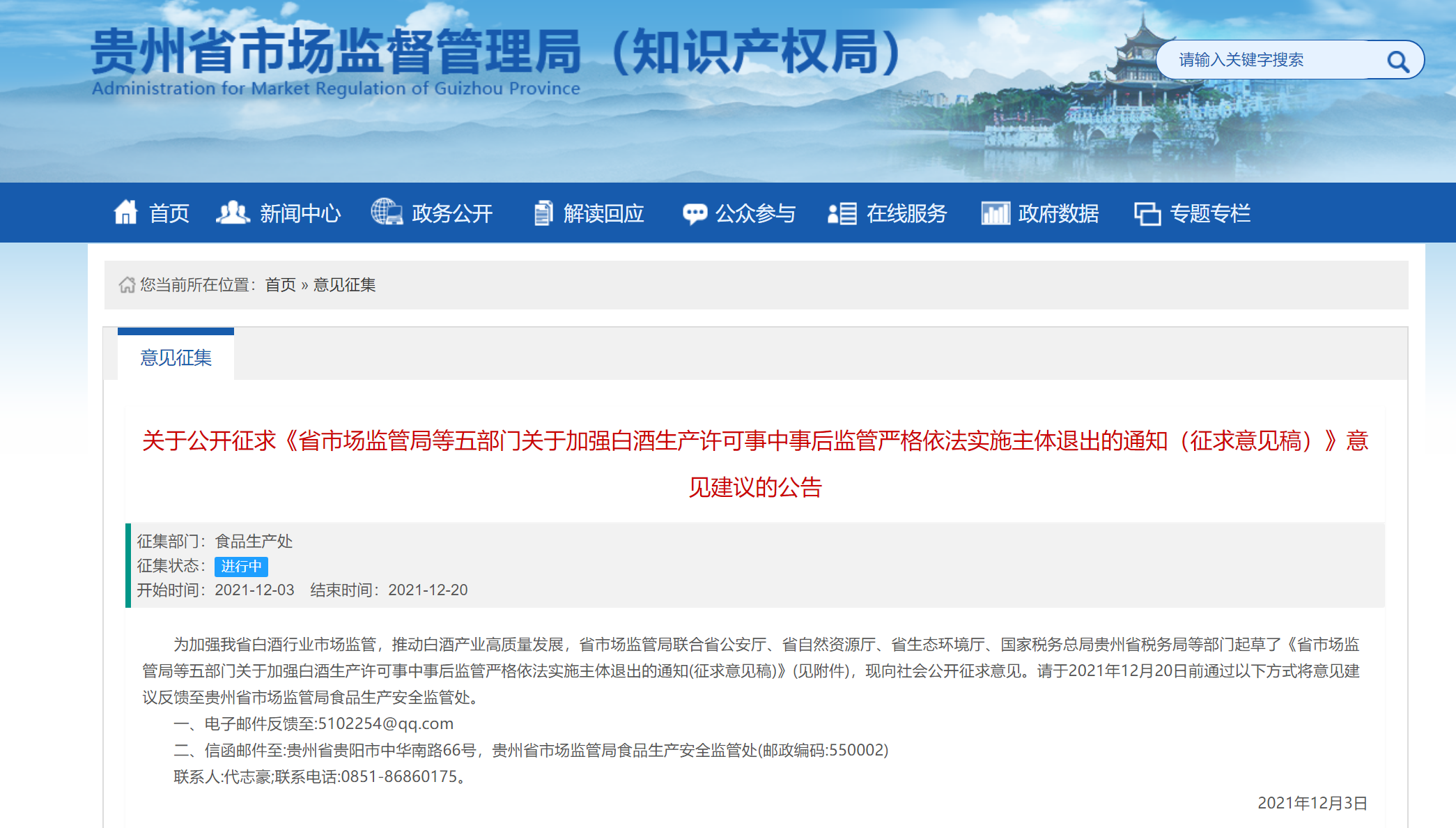
Task: Open the 政务公开 navigation menu
Action: click(x=452, y=213)
